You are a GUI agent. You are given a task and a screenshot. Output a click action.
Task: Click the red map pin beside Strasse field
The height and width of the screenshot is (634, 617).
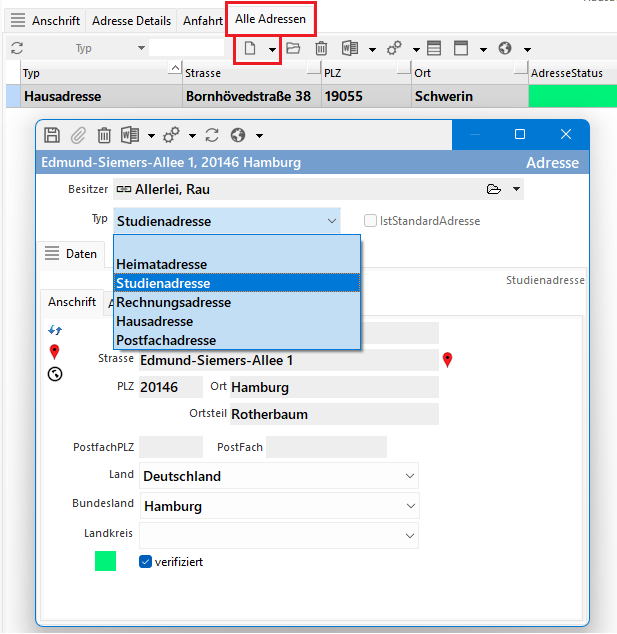[x=447, y=360]
